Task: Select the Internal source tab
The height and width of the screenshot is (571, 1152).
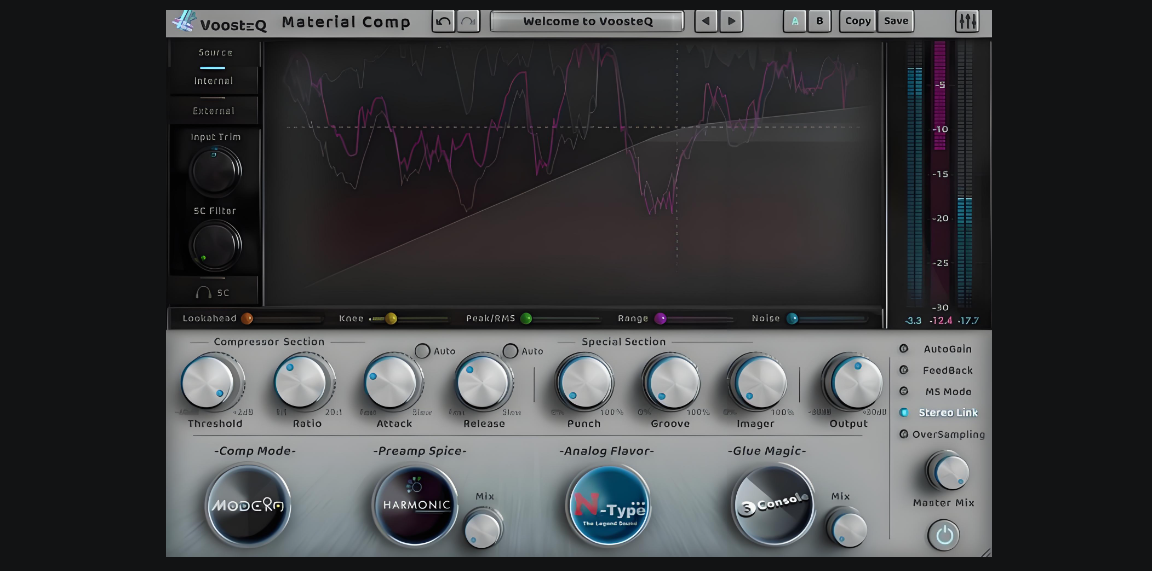Action: pyautogui.click(x=214, y=81)
